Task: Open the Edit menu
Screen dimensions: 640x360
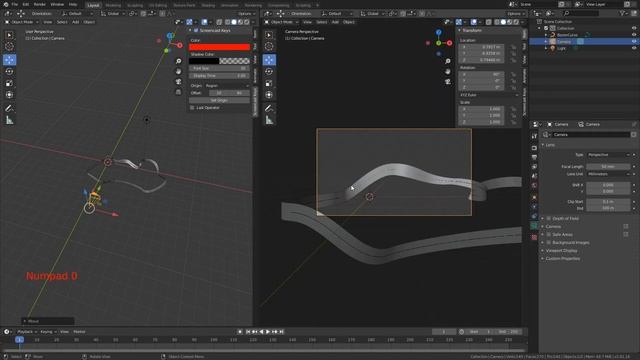Action: point(26,4)
